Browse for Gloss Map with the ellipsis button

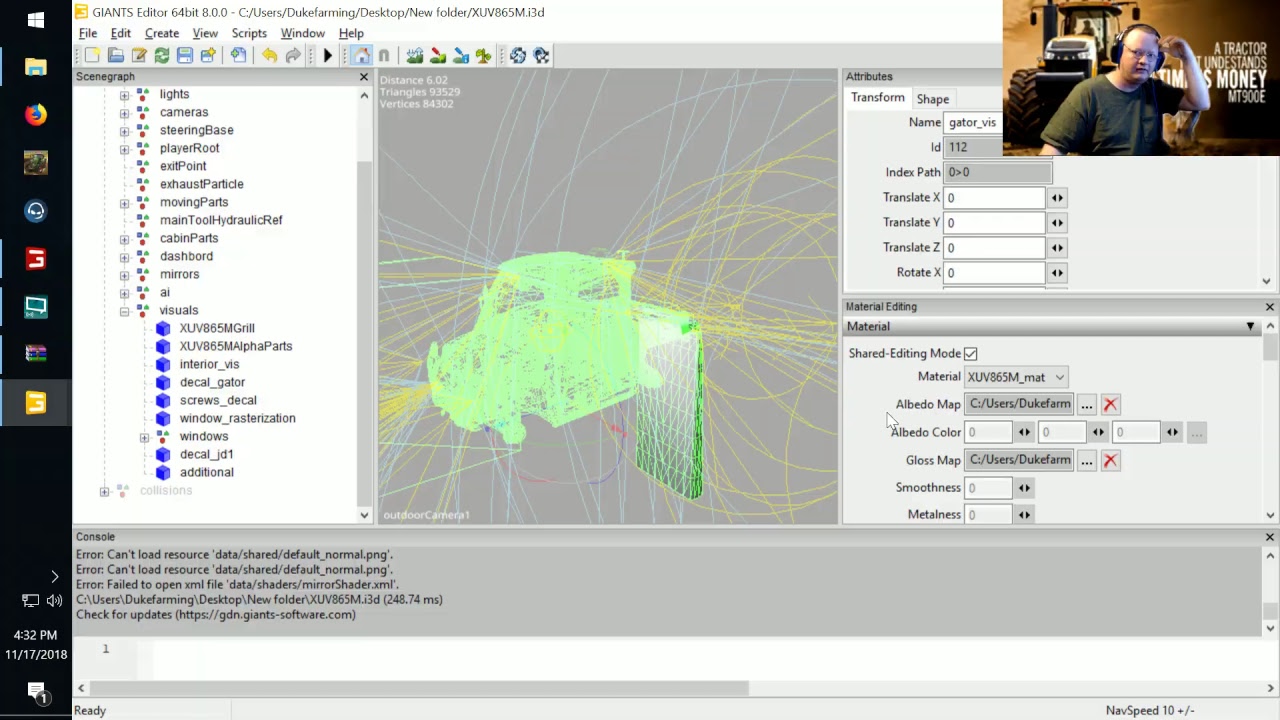[1087, 460]
